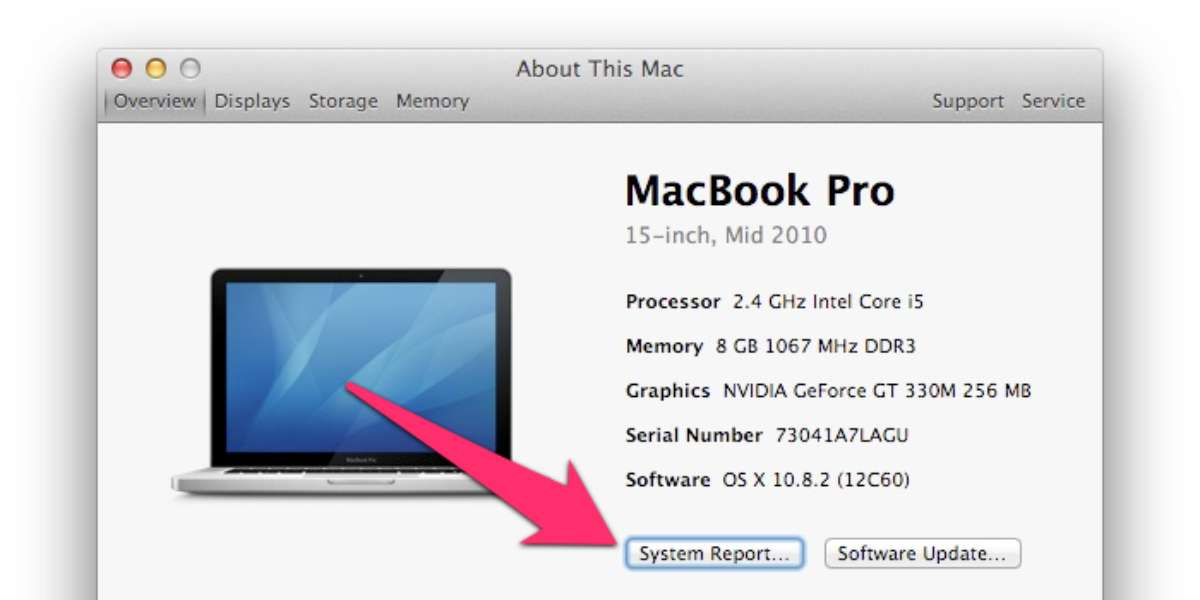Click the MacBook Pro laptop image
The image size is (1200, 600).
pyautogui.click(x=343, y=381)
